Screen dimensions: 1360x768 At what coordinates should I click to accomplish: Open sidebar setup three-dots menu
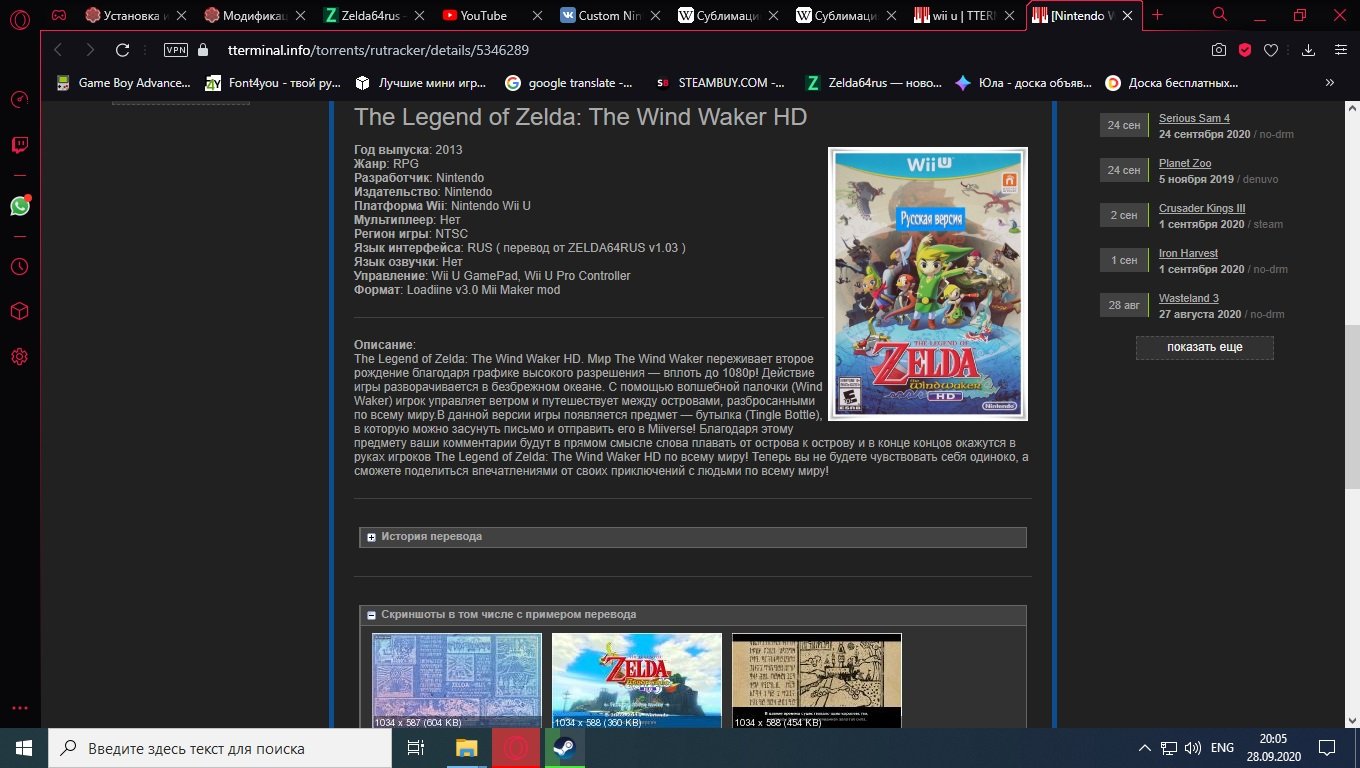(19, 709)
